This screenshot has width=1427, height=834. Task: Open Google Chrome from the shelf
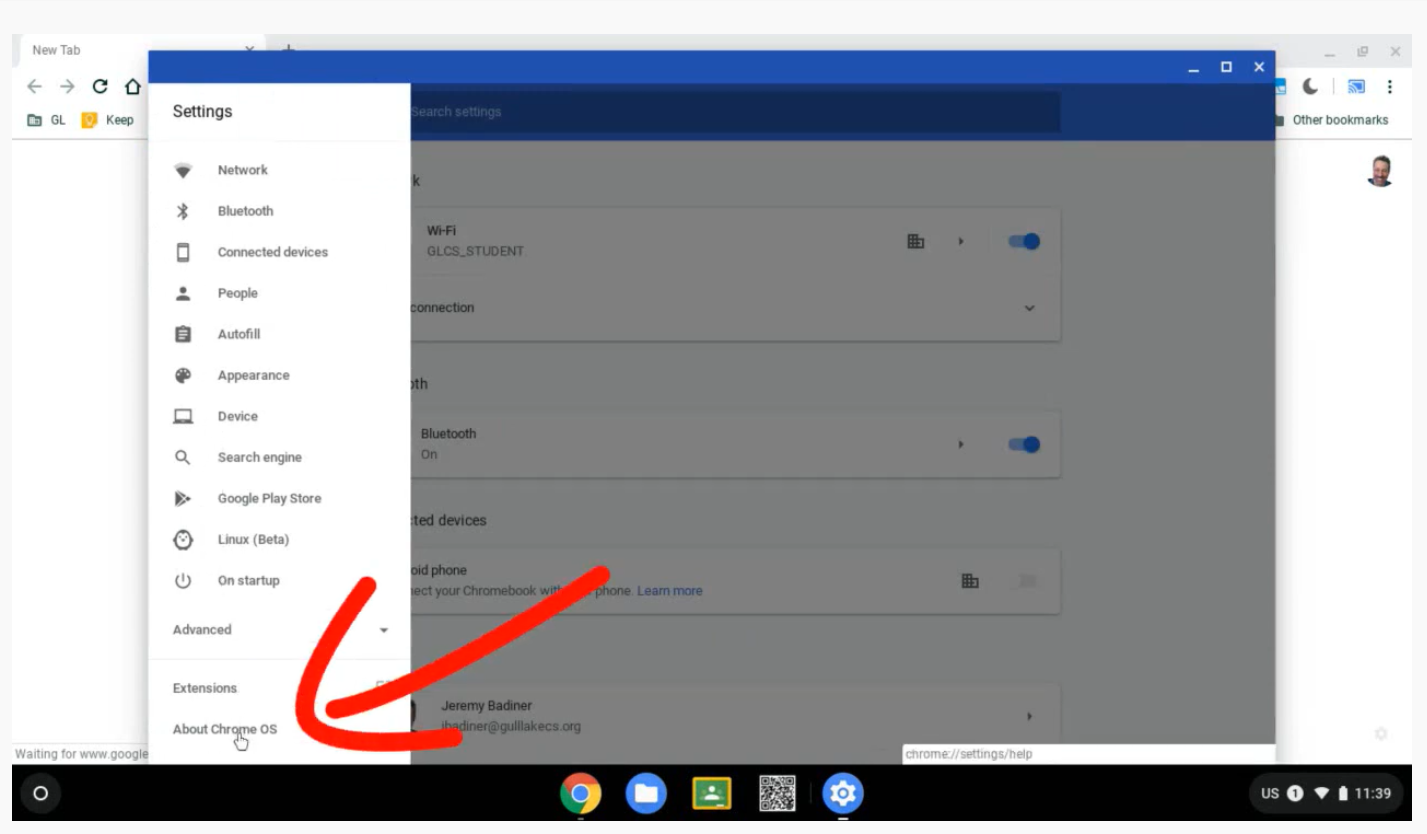(x=580, y=794)
